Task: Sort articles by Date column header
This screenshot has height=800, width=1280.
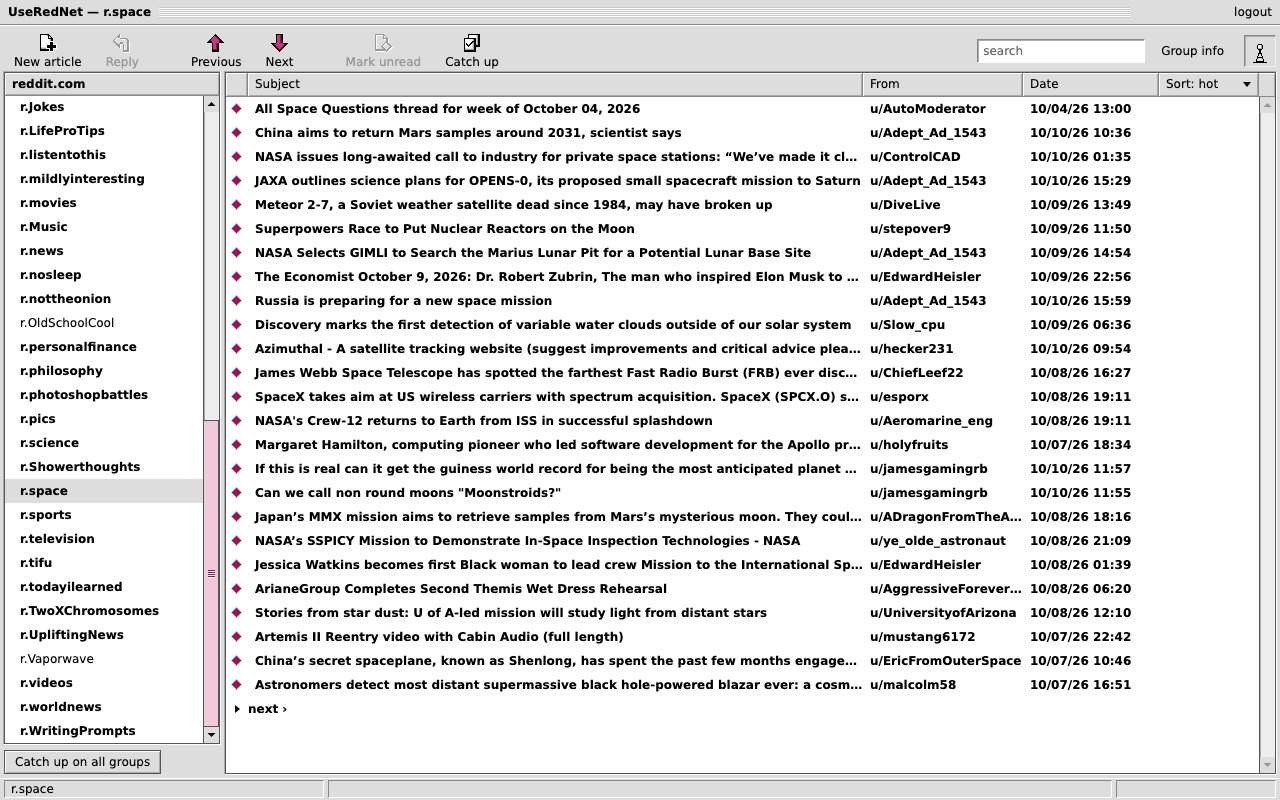Action: click(x=1090, y=84)
